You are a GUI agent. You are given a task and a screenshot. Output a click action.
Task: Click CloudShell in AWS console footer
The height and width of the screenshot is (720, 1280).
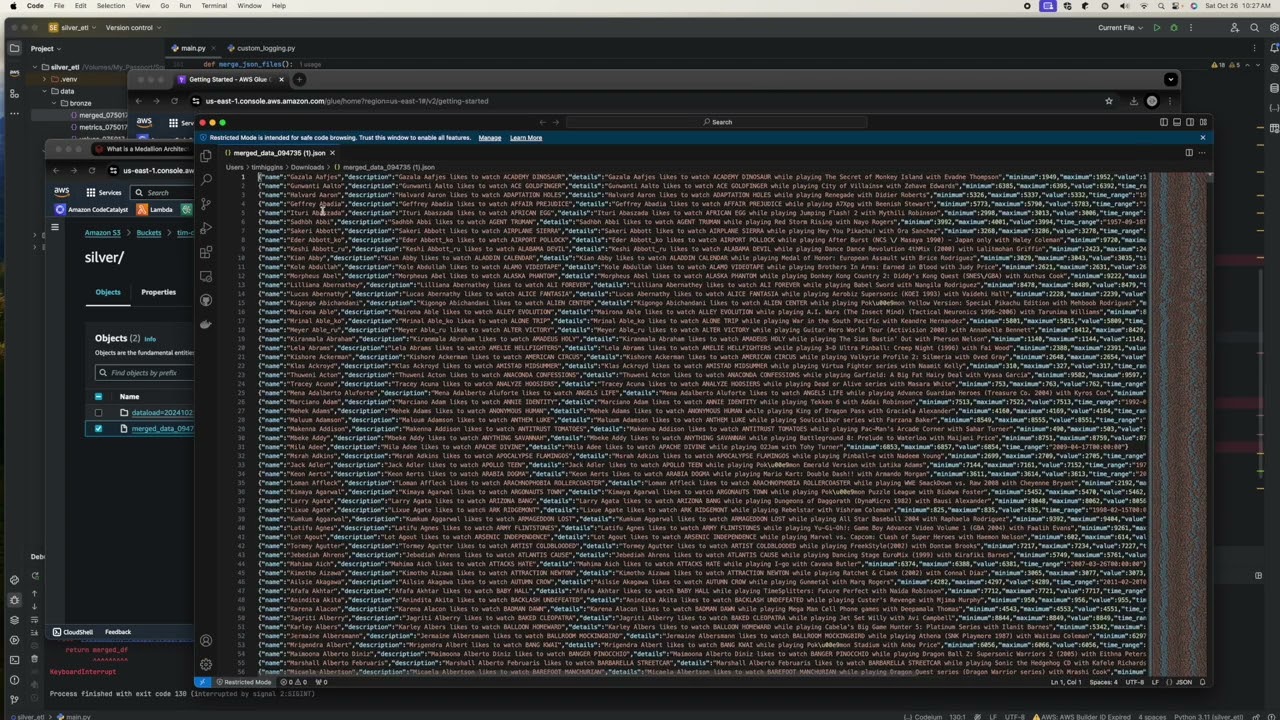click(73, 632)
